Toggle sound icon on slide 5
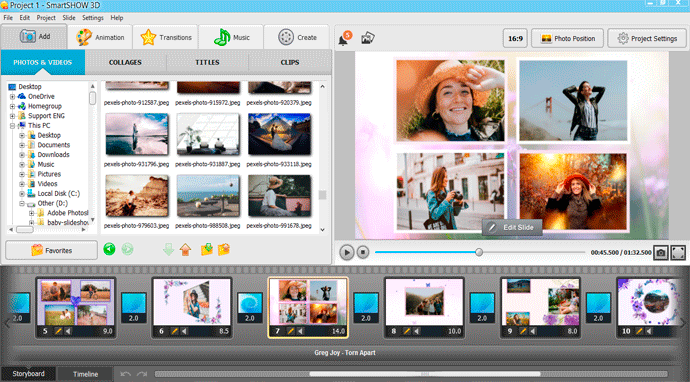 (68, 331)
